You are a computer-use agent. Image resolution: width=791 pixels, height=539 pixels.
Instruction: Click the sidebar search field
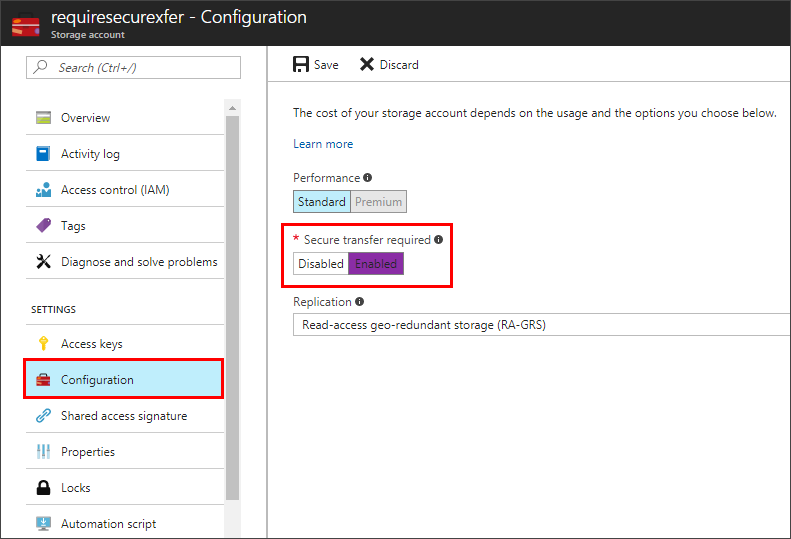pyautogui.click(x=133, y=67)
